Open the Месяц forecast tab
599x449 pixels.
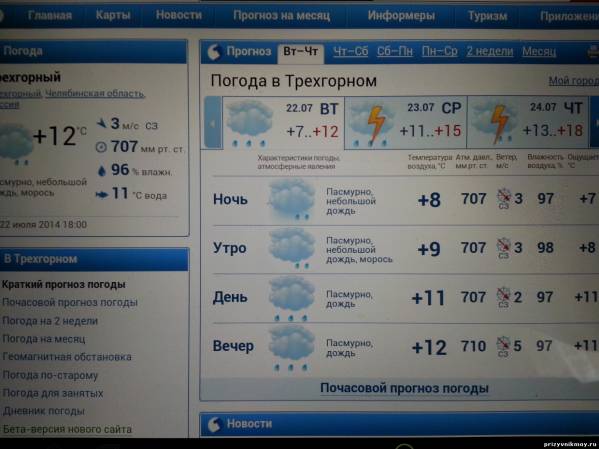[x=539, y=51]
